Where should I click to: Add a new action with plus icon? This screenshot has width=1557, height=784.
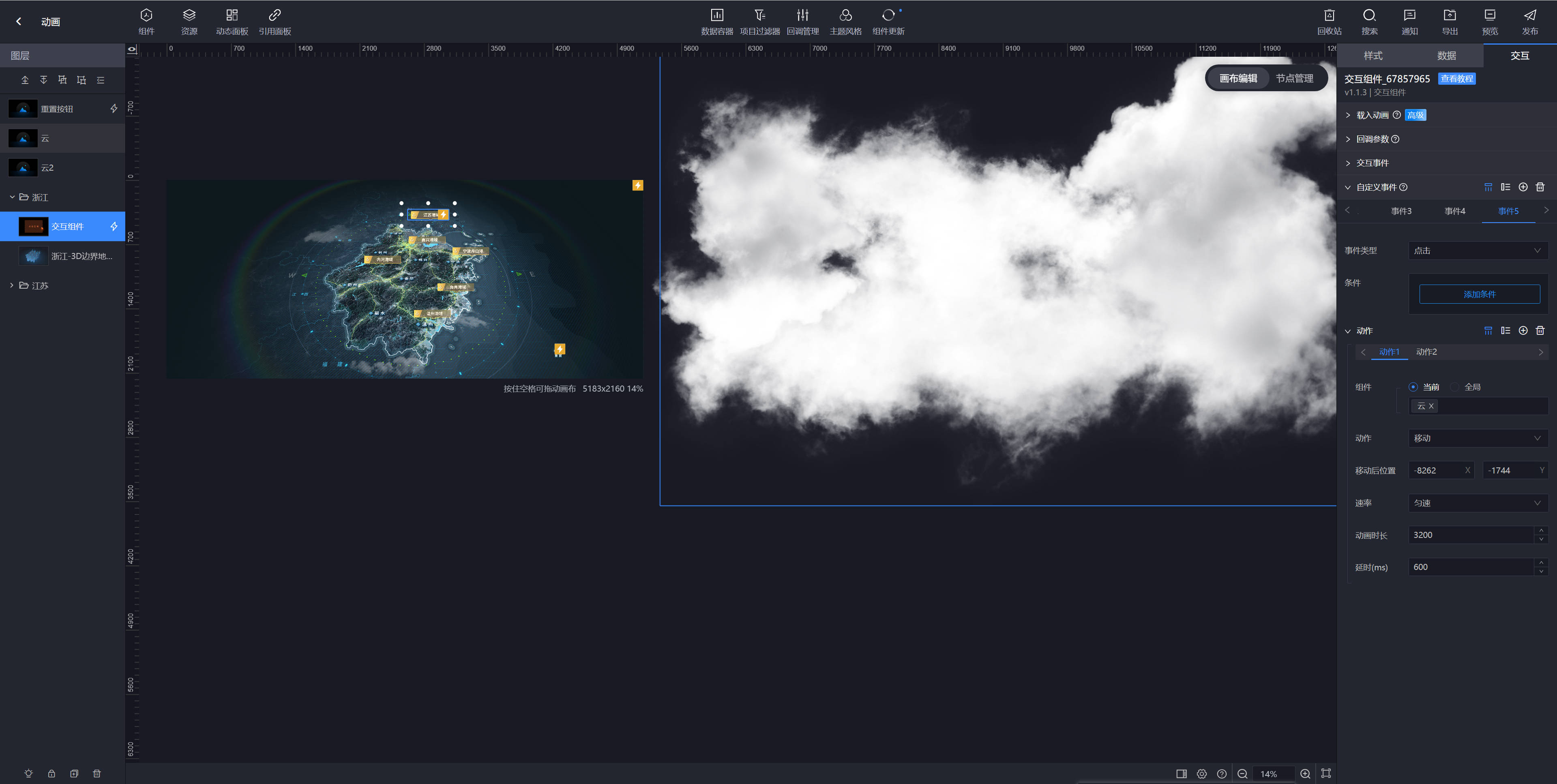[1523, 331]
